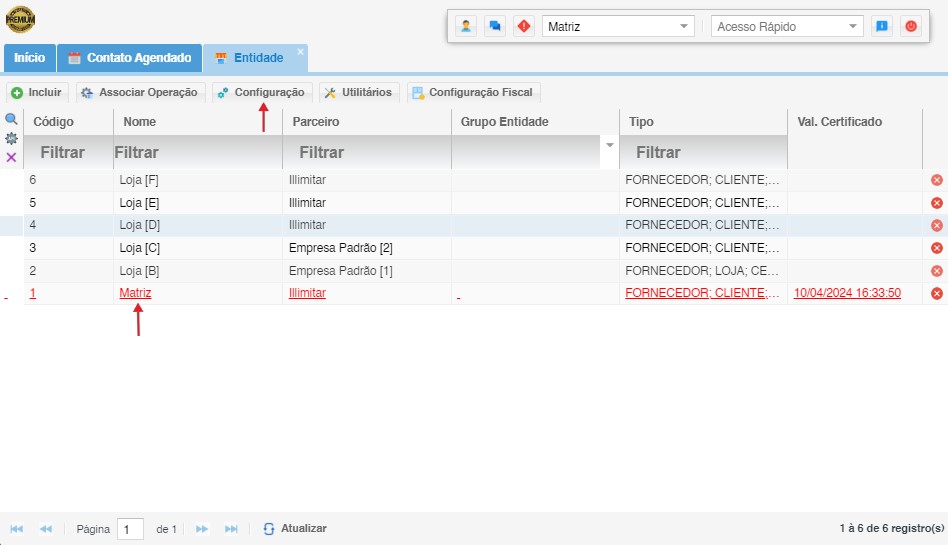948x545 pixels.
Task: Close the Entidade tab
Action: coord(300,52)
